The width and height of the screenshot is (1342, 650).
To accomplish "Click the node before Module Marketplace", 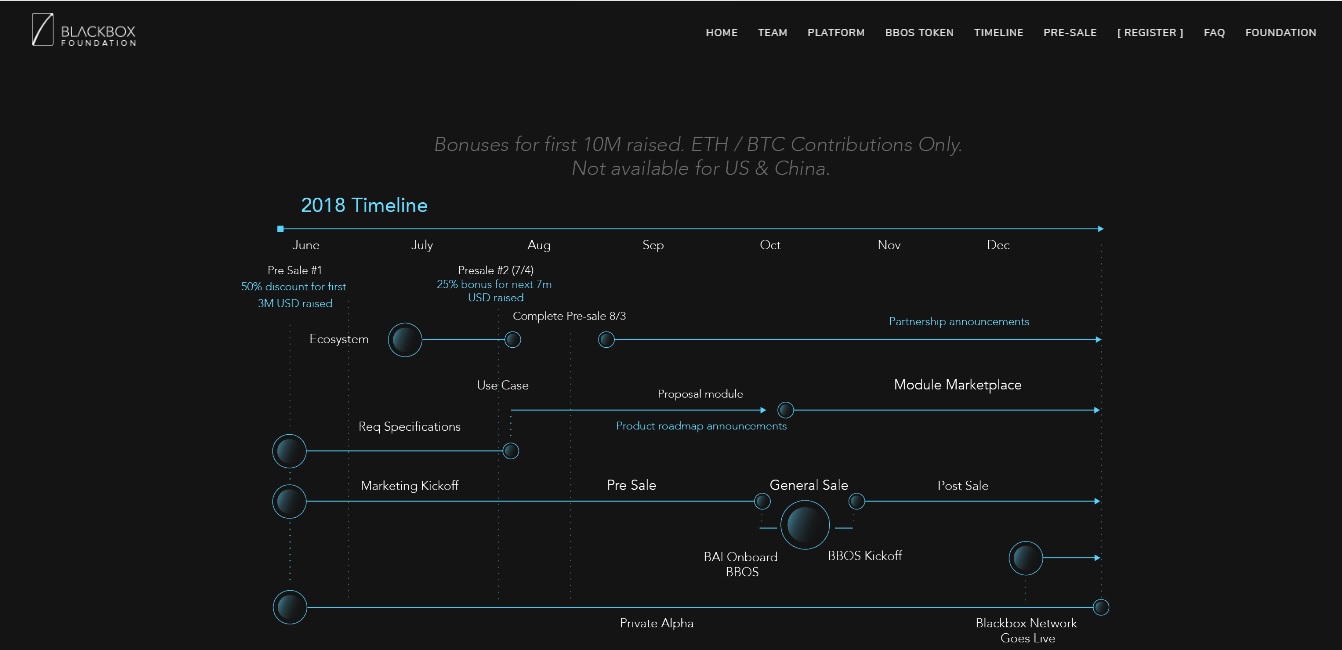I will pyautogui.click(x=786, y=410).
